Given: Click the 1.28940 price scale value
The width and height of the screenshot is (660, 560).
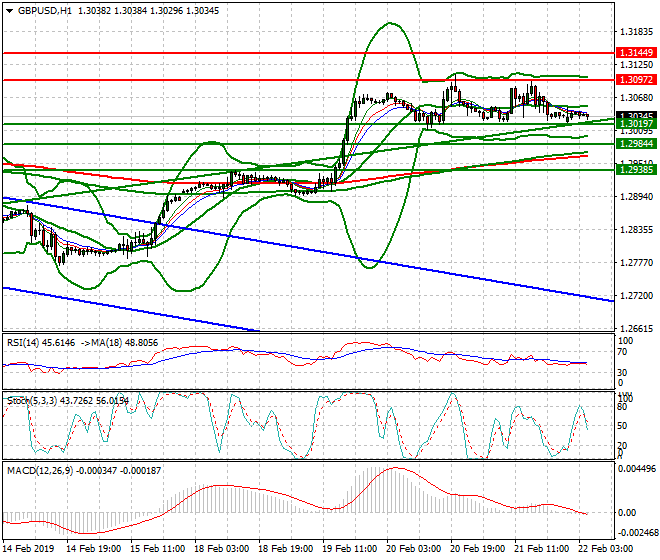Looking at the screenshot, I should (637, 197).
